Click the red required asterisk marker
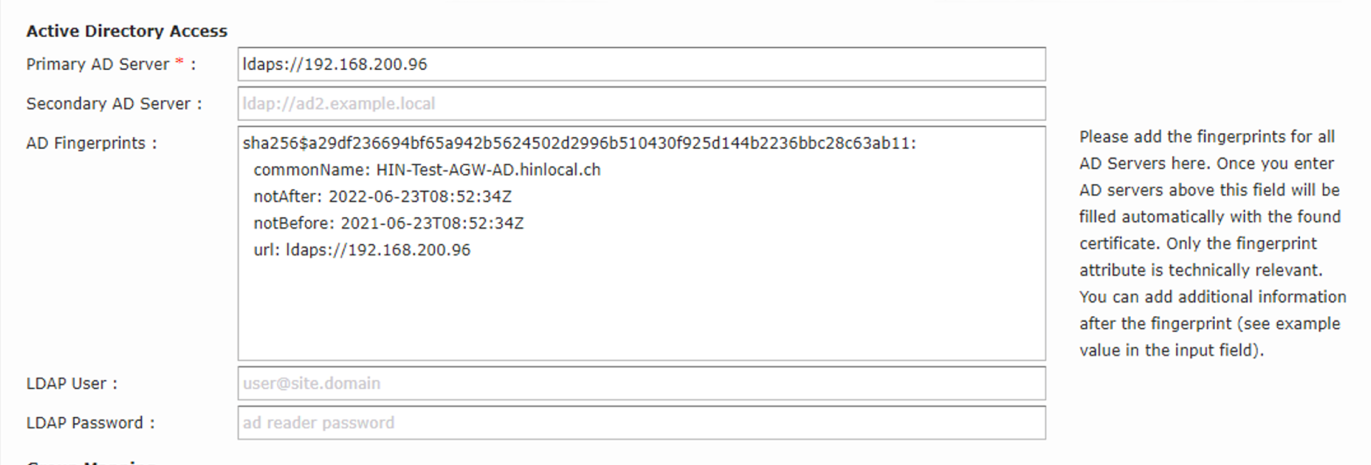The width and height of the screenshot is (1371, 465). tap(179, 63)
